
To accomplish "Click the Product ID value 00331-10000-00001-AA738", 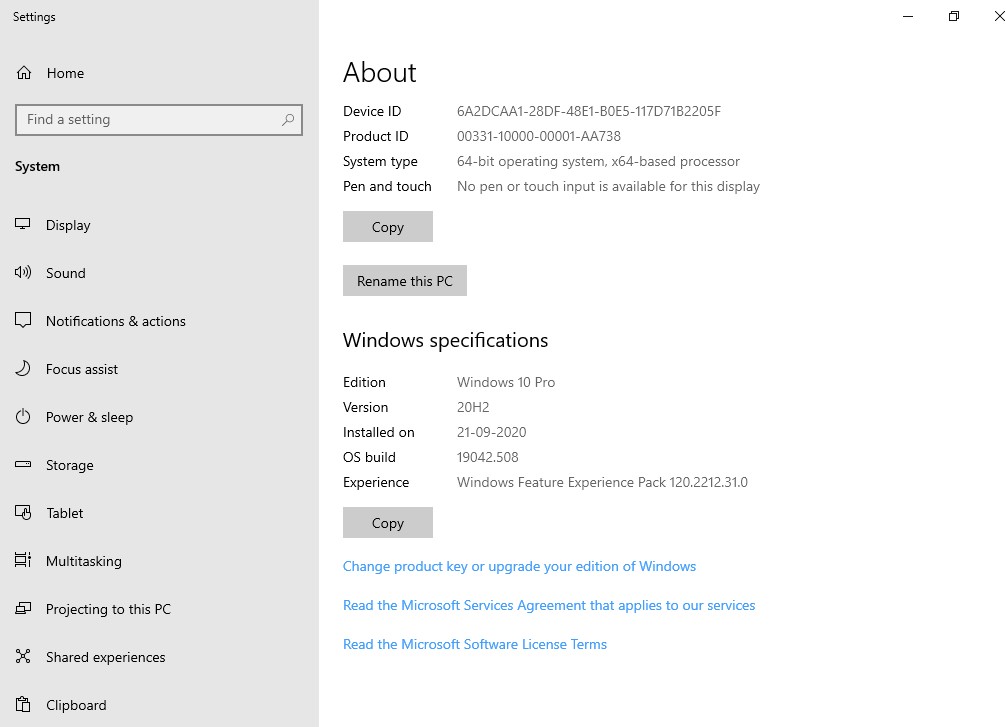I will pos(538,136).
